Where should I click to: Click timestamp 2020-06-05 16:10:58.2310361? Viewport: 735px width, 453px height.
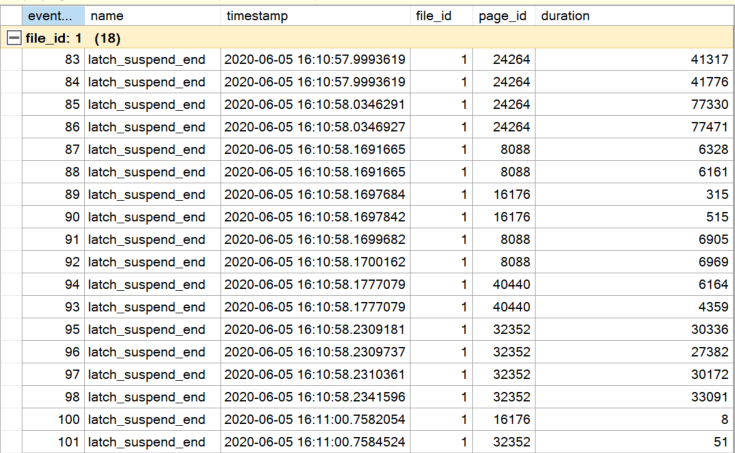click(315, 374)
